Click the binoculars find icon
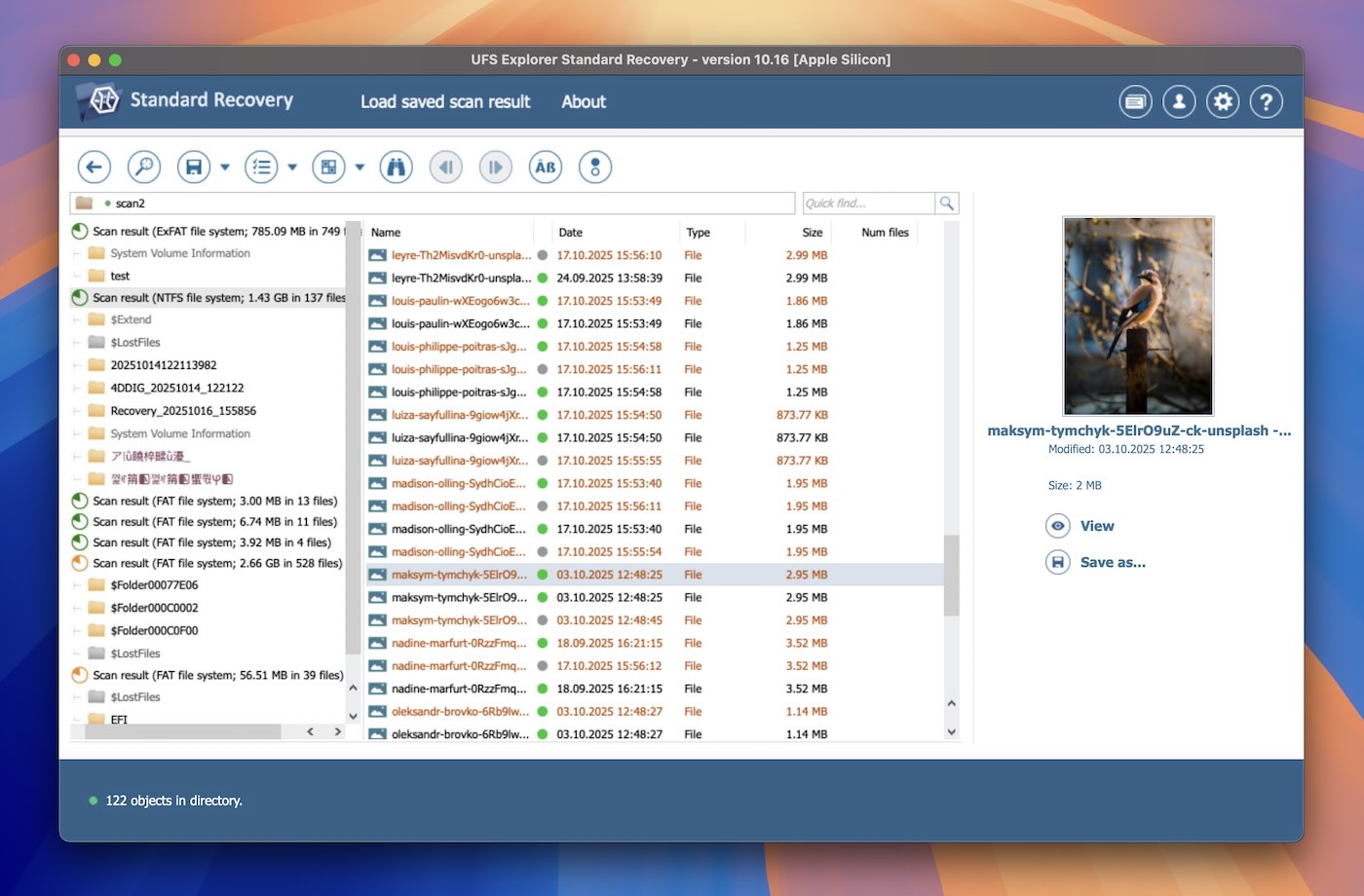The image size is (1364, 896). pos(396,168)
